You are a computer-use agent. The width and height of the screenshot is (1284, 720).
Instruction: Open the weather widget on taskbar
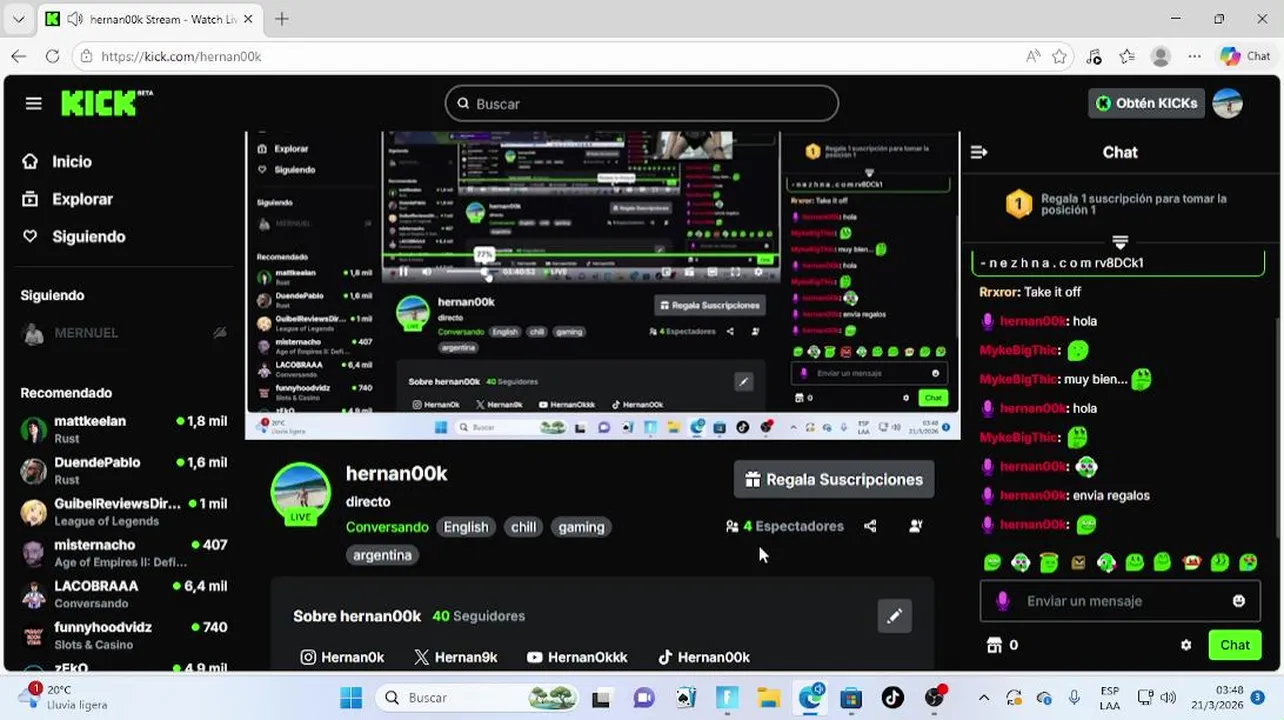tap(63, 697)
